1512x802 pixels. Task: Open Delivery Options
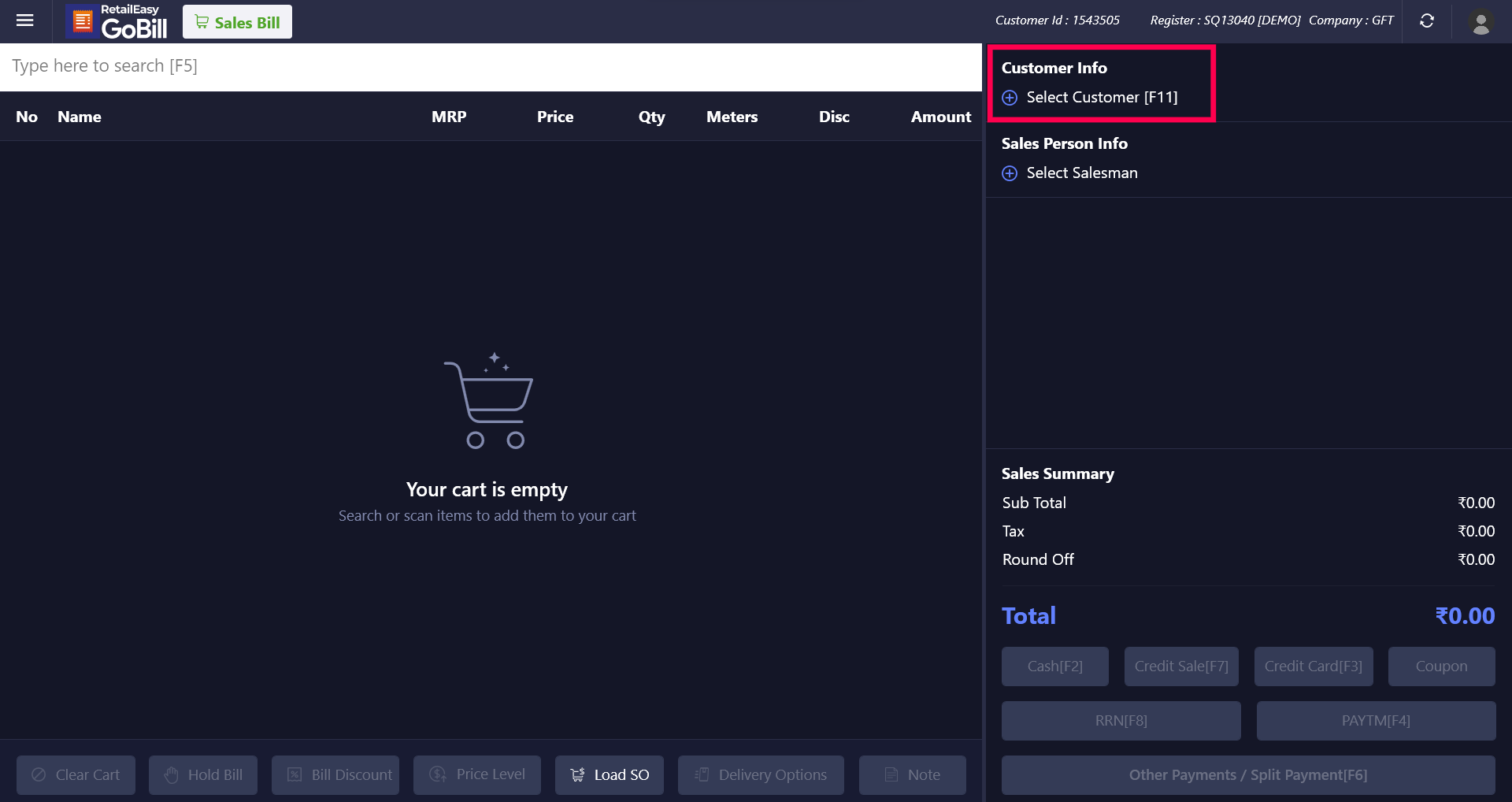(x=761, y=775)
